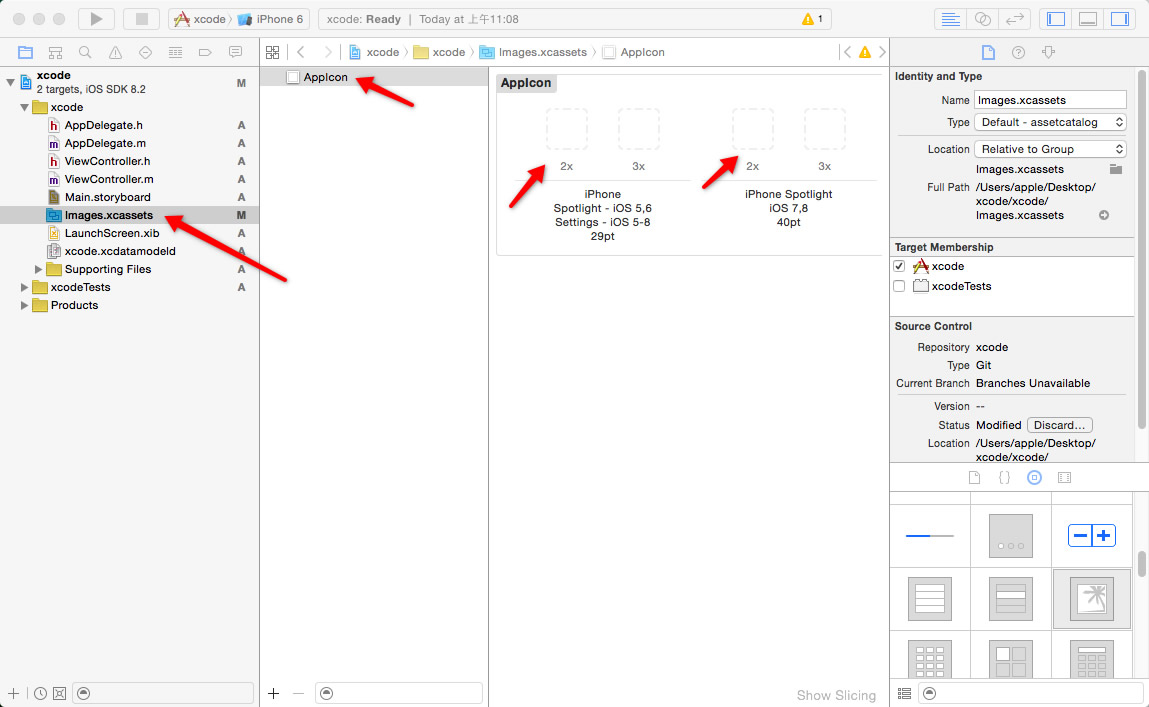Open the Test navigator tab

coord(145,52)
